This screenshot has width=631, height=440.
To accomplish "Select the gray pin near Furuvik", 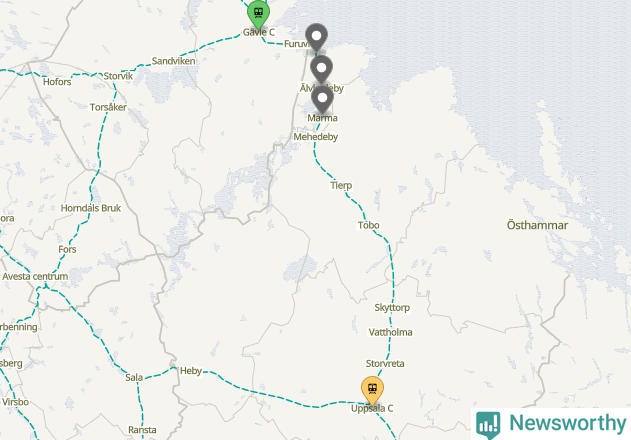I will point(316,37).
